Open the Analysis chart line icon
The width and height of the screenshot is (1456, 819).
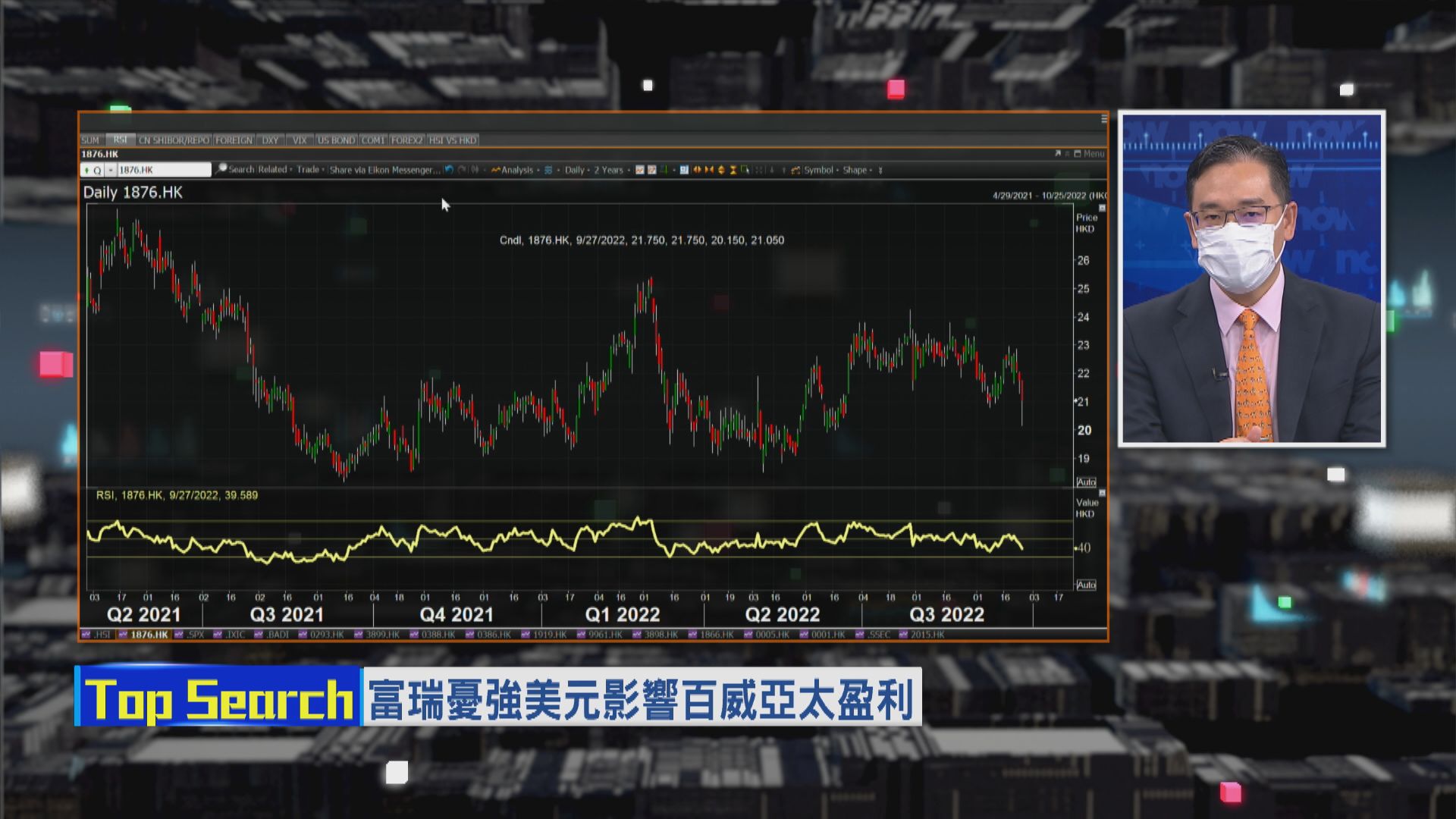[496, 170]
